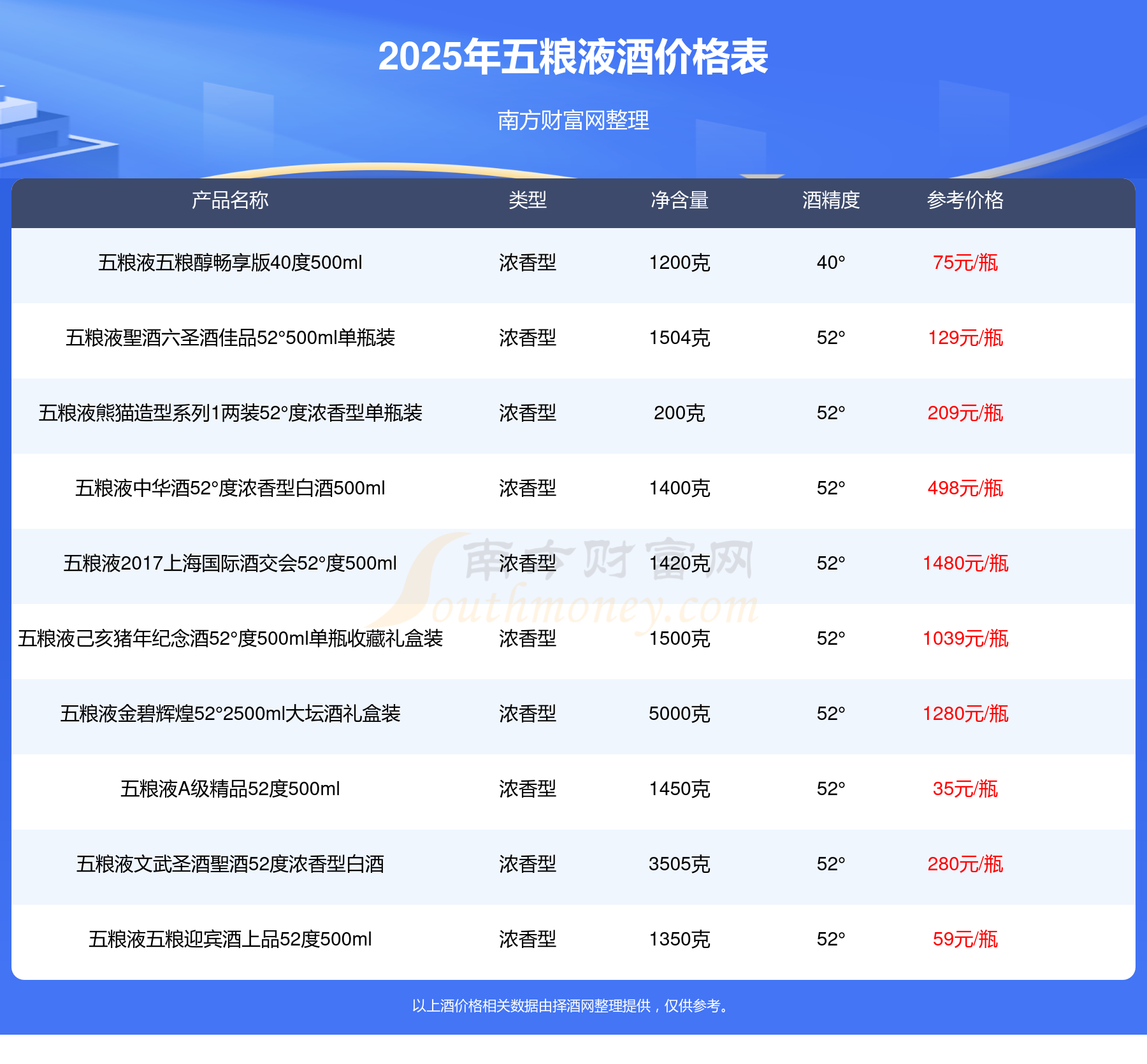The width and height of the screenshot is (1147, 1064).
Task: Select 五粮液金碧辉煌52°2500ml大坛酒礼盒装 name
Action: 230,714
